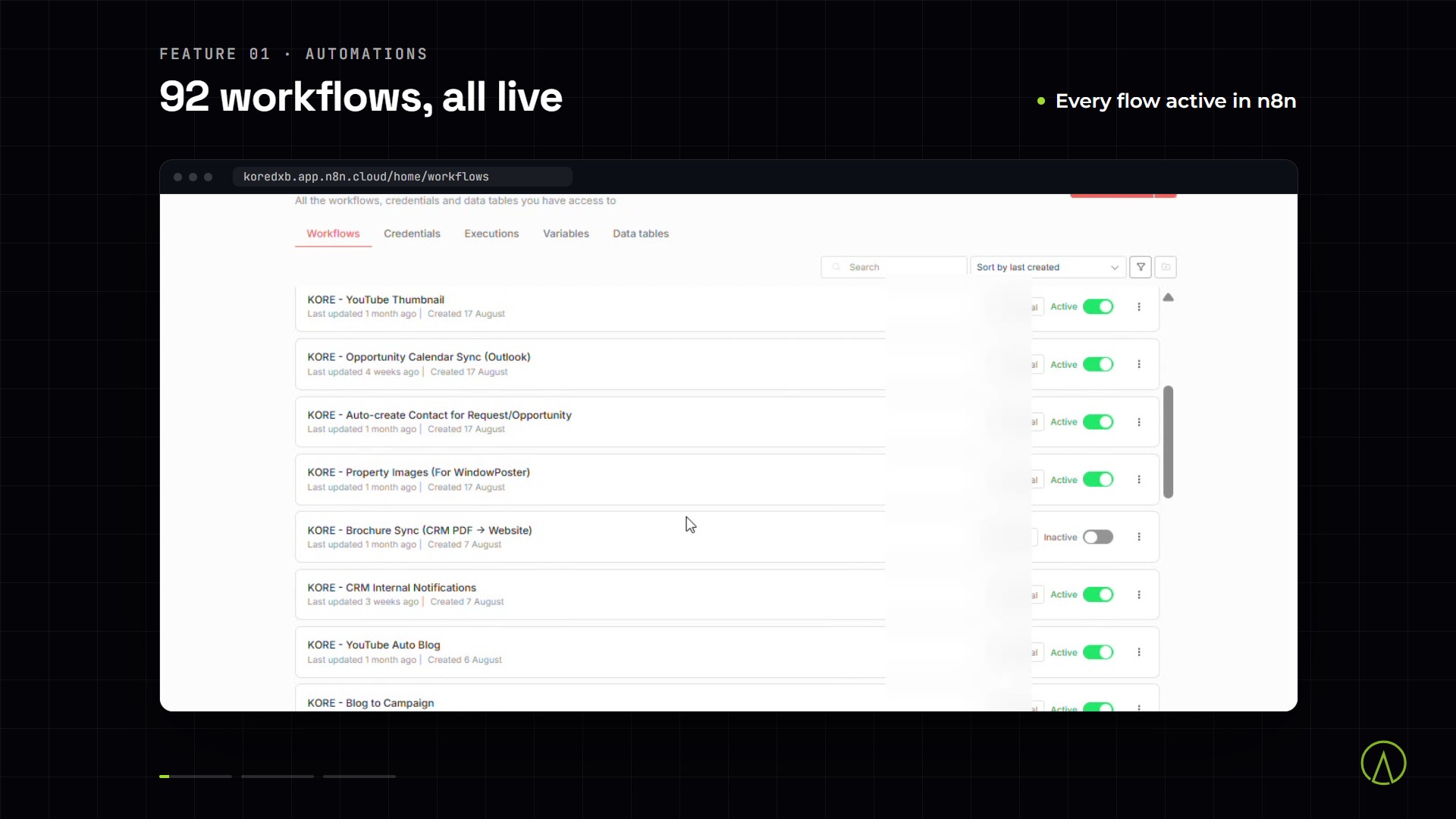Switch off CRM Internal Notifications workflow
Screen dimensions: 1456x819
point(1098,595)
